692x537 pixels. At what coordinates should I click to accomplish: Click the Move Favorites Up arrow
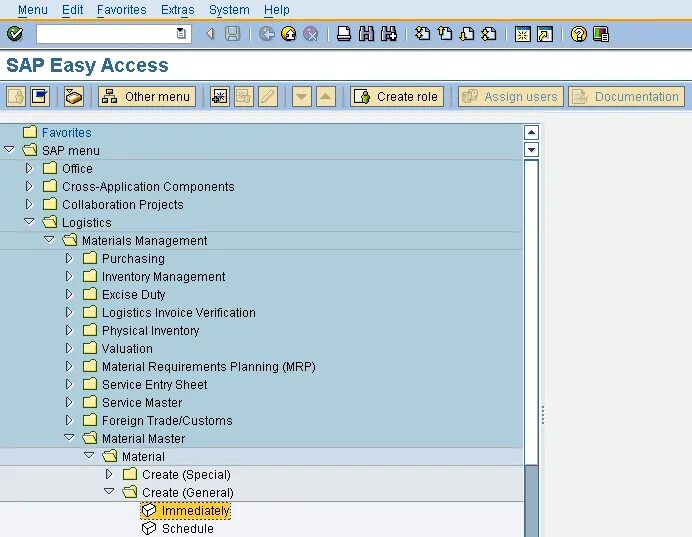(x=326, y=97)
